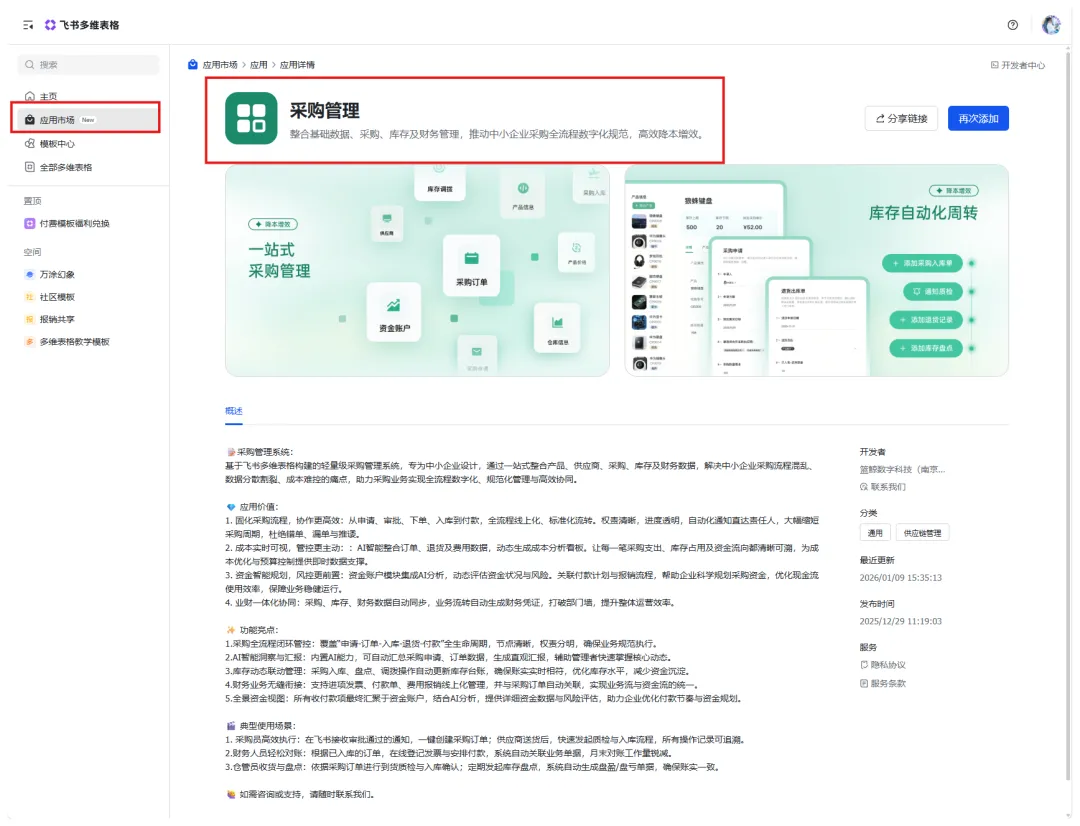The width and height of the screenshot is (1080, 826).
Task: Collapse the sidebar with the menu icon
Action: tap(28, 25)
